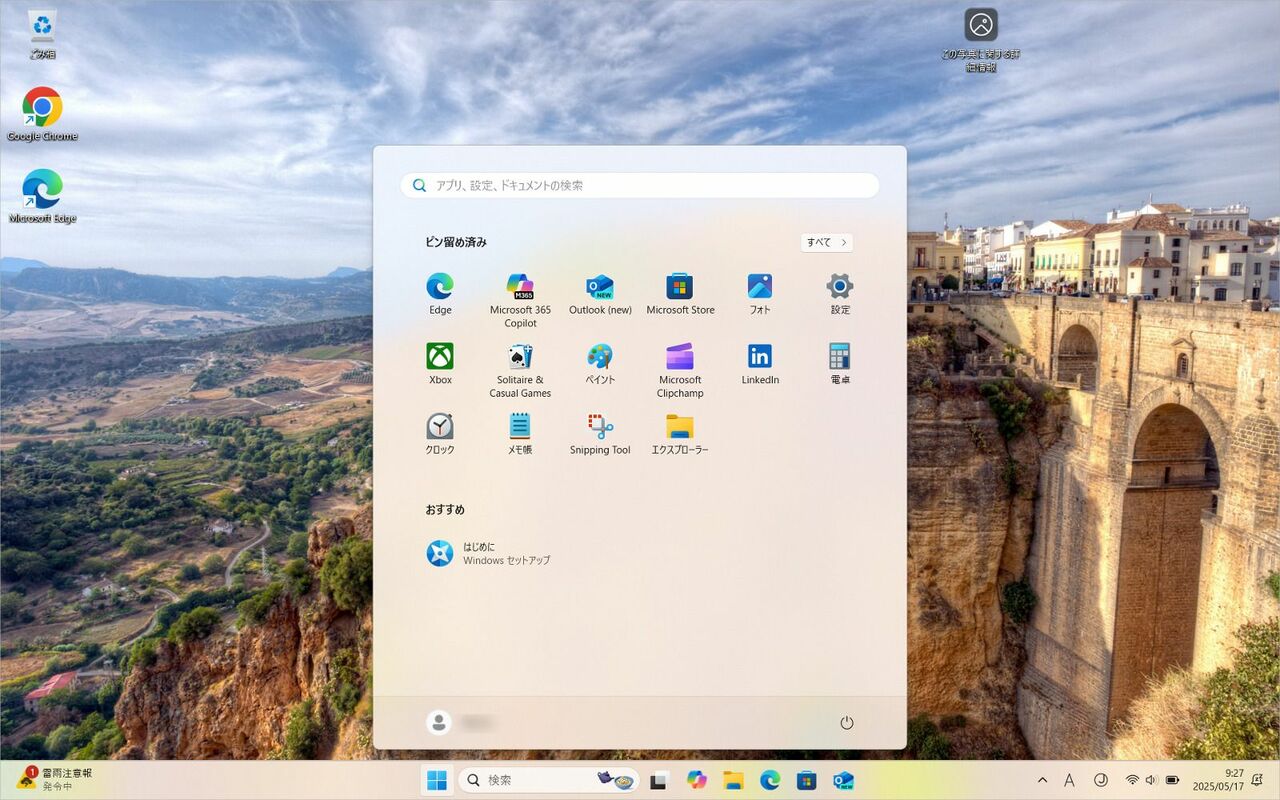Open Task View on the taskbar
This screenshot has height=800, width=1280.
point(659,780)
